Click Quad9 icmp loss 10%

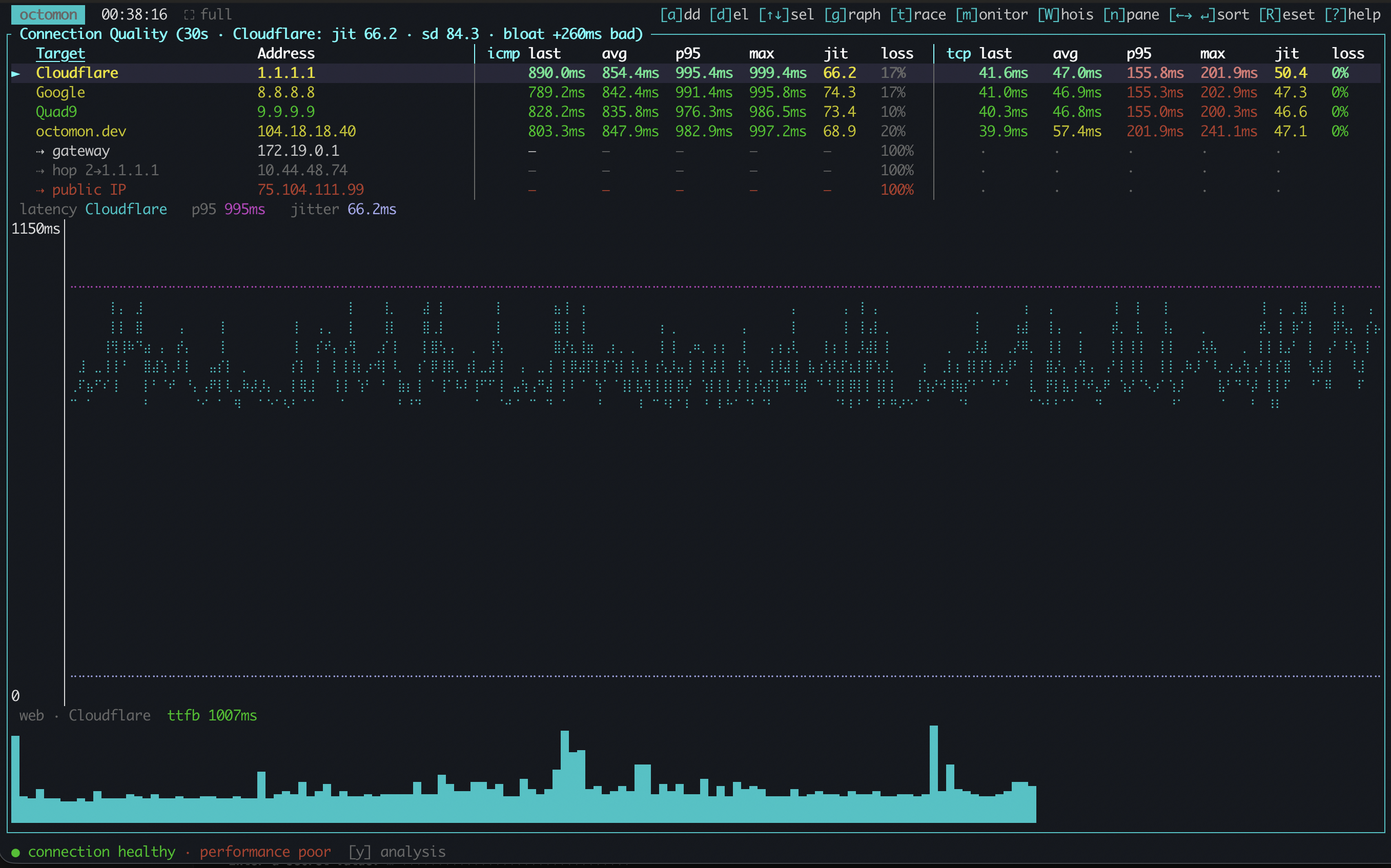[893, 112]
